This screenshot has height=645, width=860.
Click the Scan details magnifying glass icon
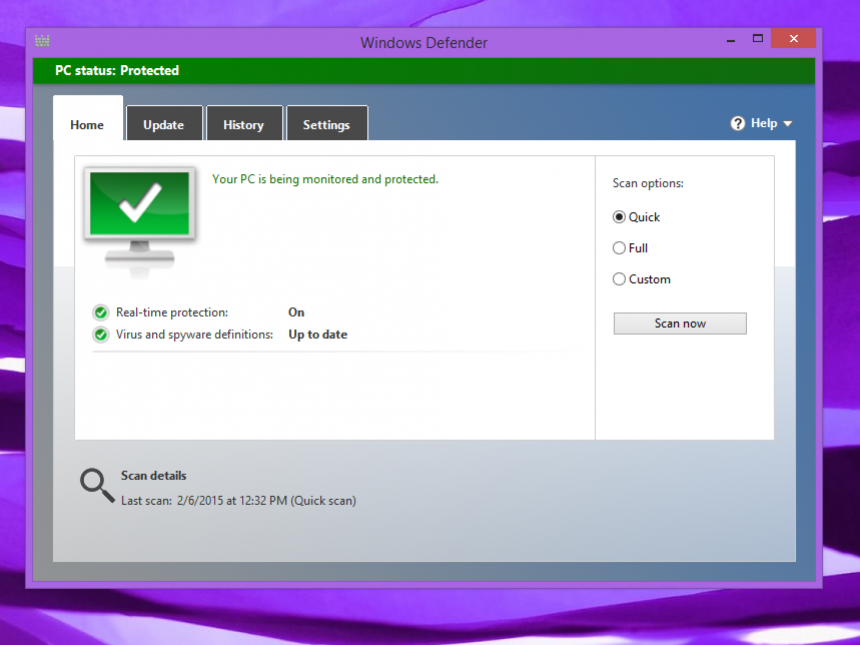coord(97,485)
